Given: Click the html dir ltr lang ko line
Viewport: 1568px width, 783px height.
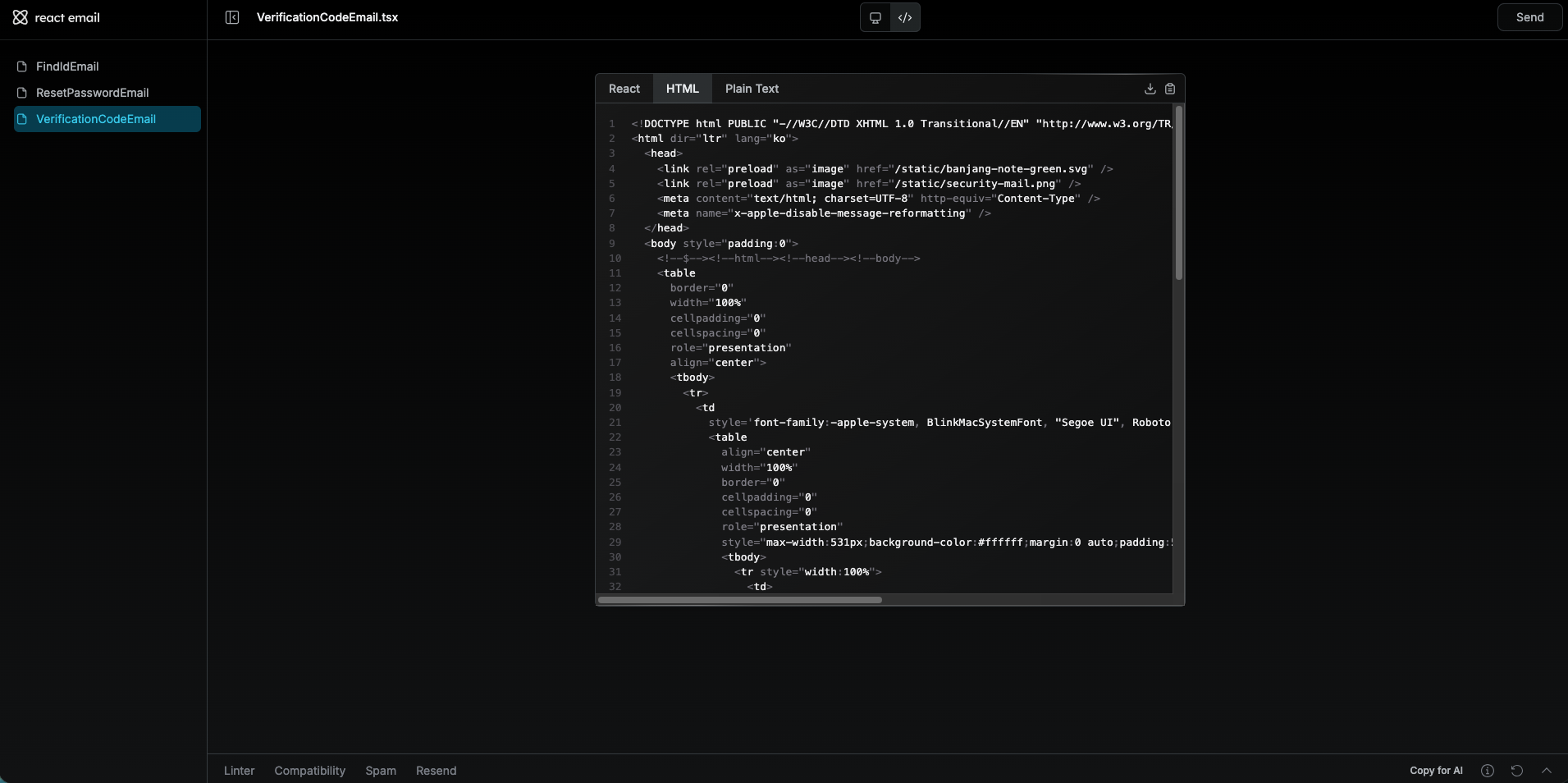Looking at the screenshot, I should (x=715, y=139).
